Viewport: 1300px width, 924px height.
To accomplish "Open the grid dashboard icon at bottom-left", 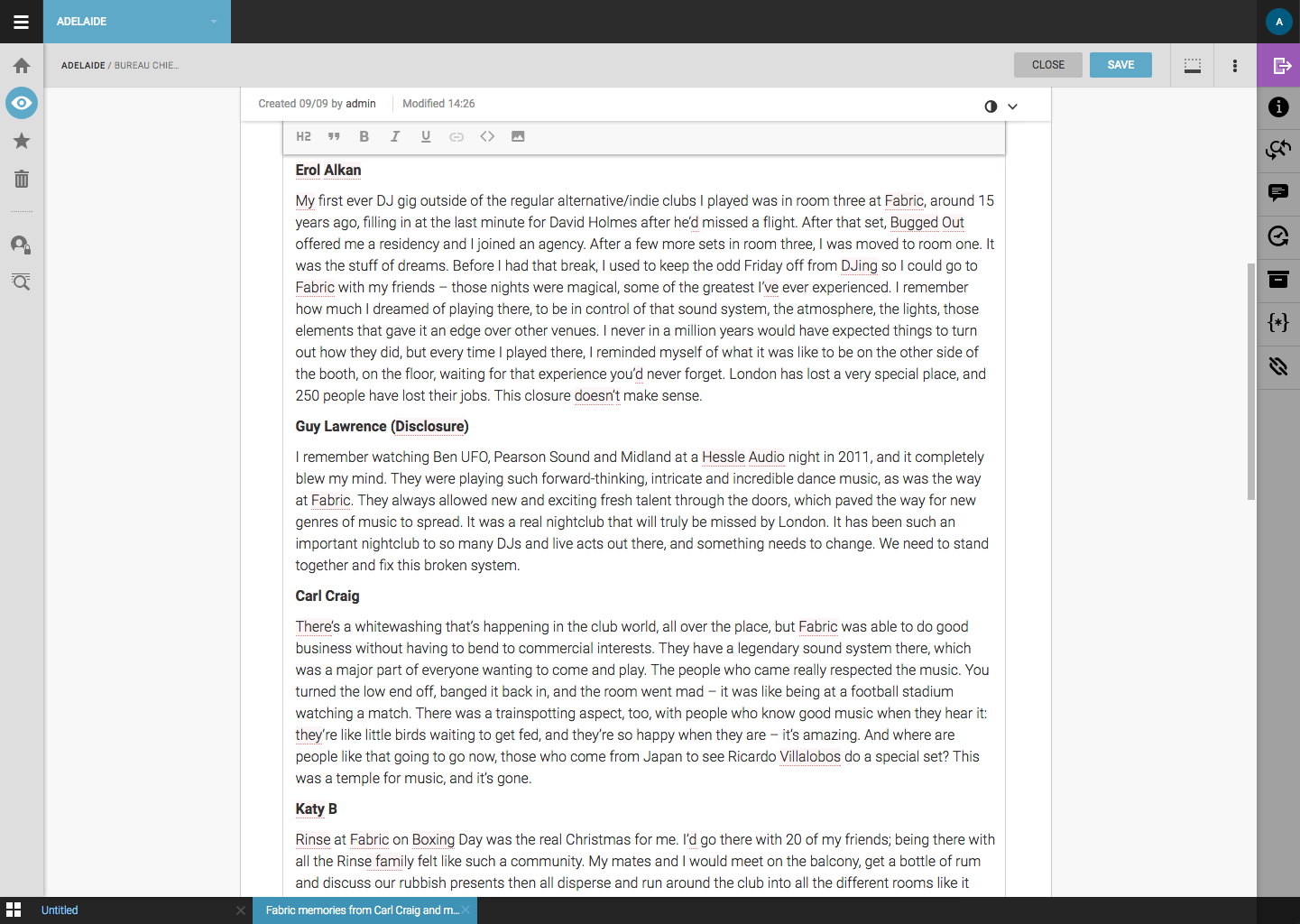I will [x=14, y=910].
